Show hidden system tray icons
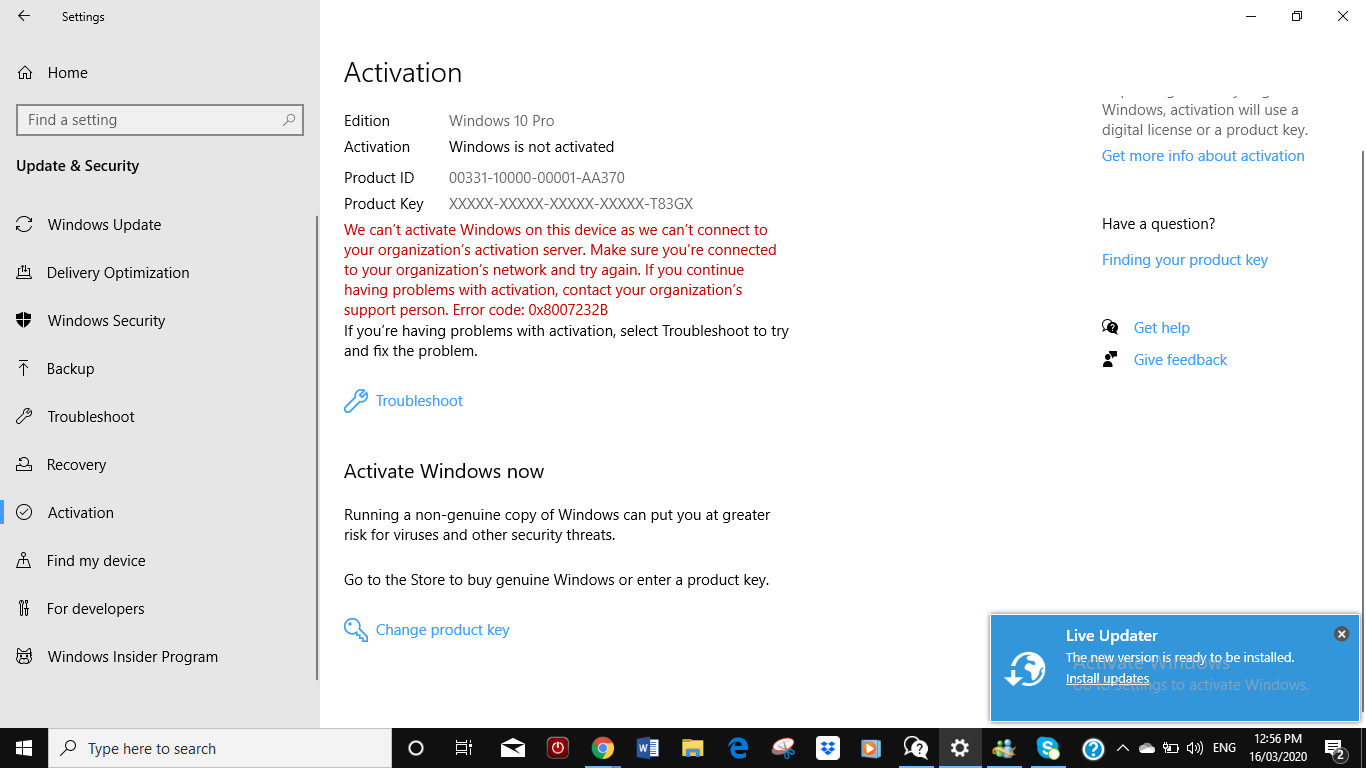1366x768 pixels. 1123,748
